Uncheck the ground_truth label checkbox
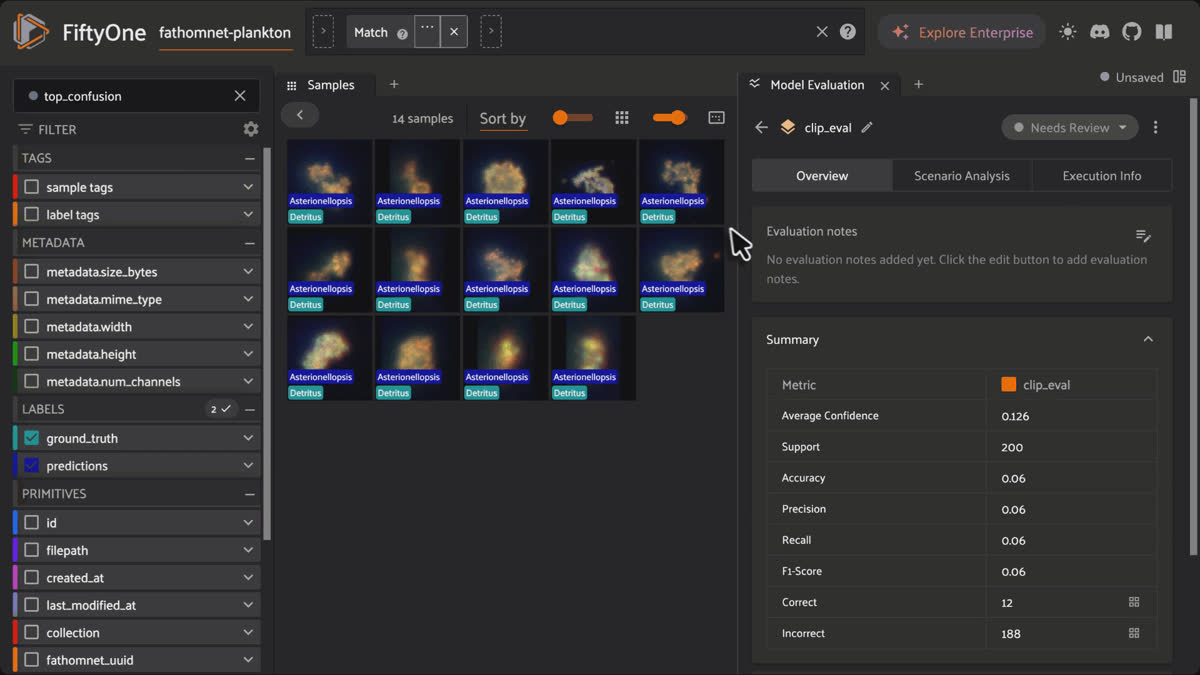The height and width of the screenshot is (675, 1200). (x=32, y=438)
